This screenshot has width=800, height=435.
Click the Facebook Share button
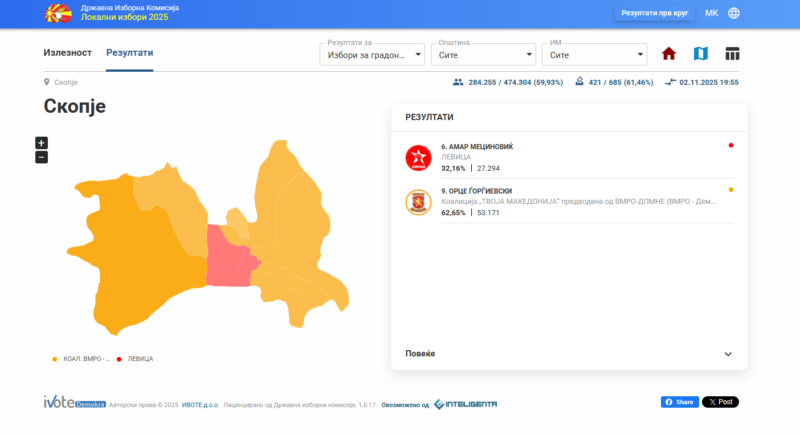point(680,402)
